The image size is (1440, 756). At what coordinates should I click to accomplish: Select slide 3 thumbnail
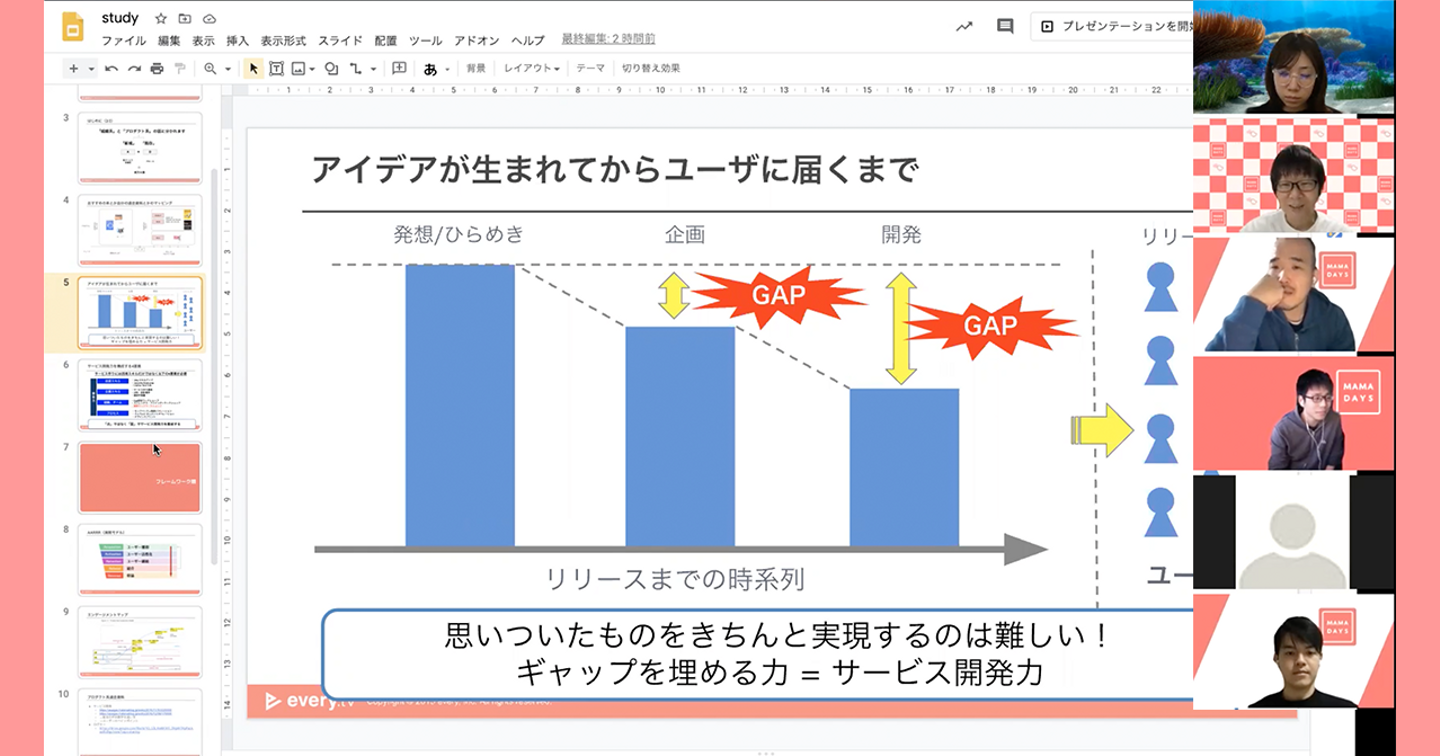pos(140,148)
